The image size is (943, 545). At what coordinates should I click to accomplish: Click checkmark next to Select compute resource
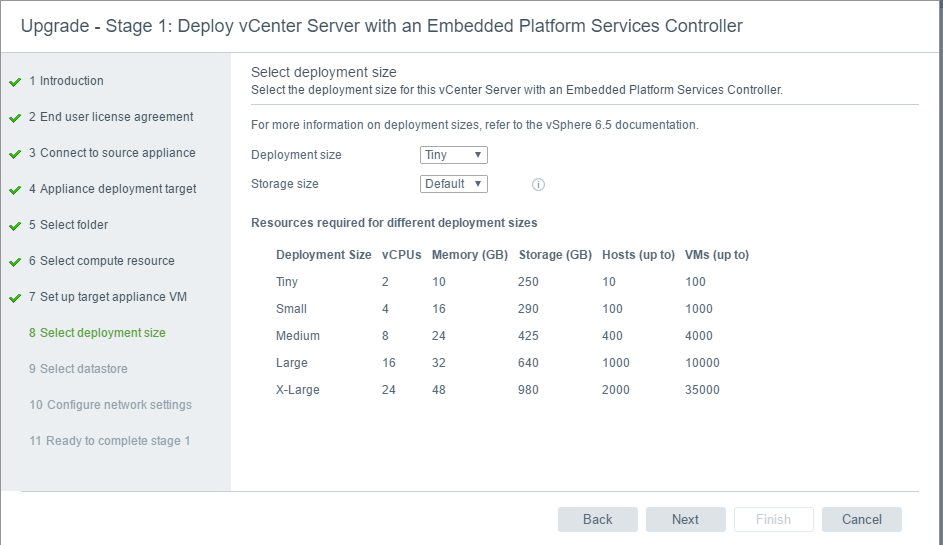pyautogui.click(x=15, y=262)
